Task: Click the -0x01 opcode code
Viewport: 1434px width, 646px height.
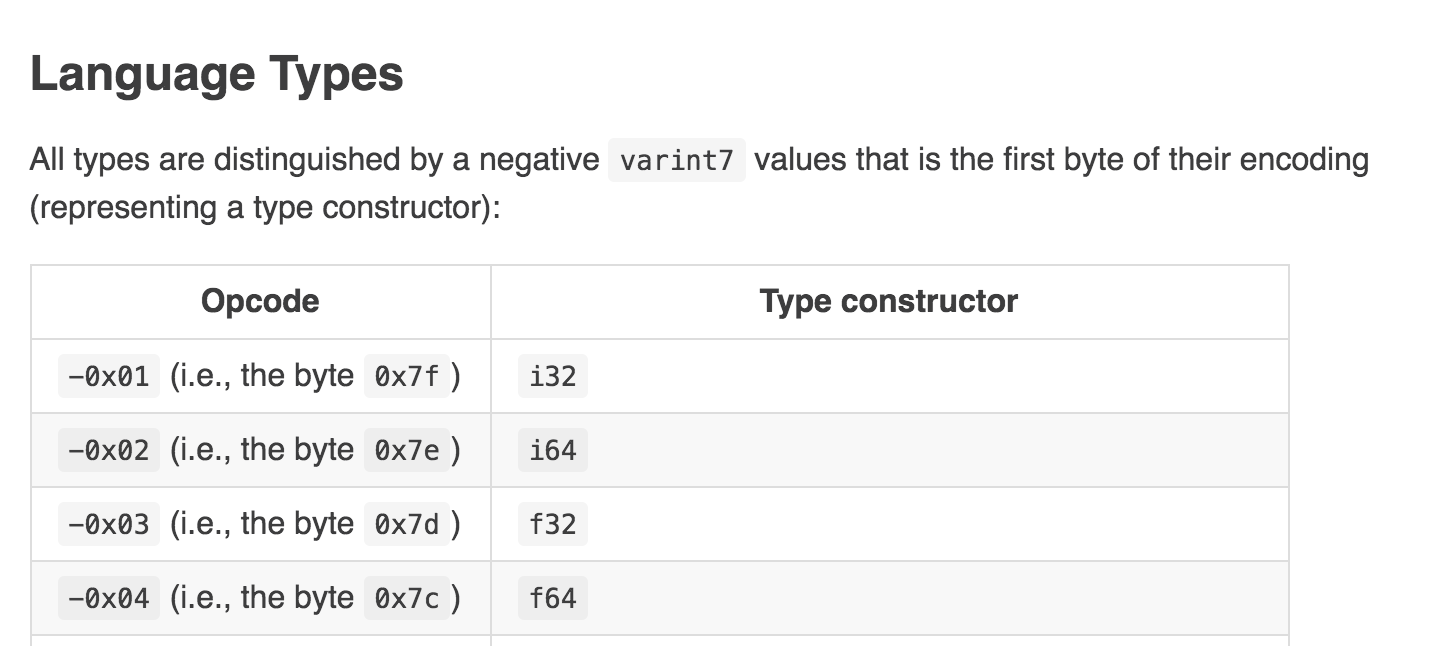Action: tap(109, 376)
